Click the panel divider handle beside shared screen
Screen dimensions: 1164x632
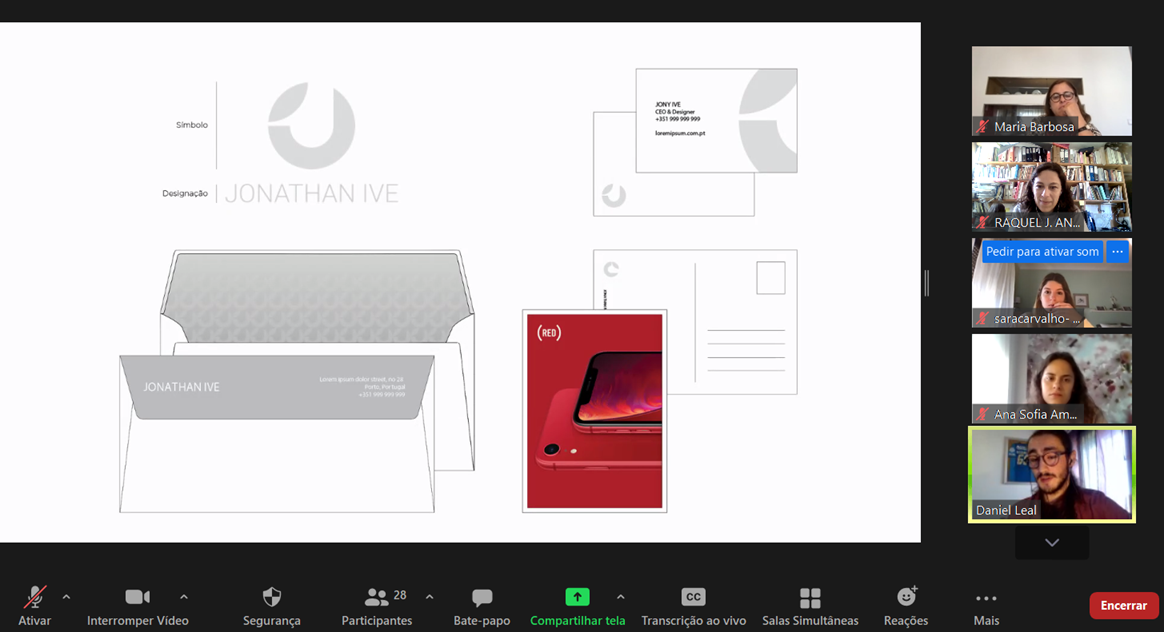(x=926, y=283)
